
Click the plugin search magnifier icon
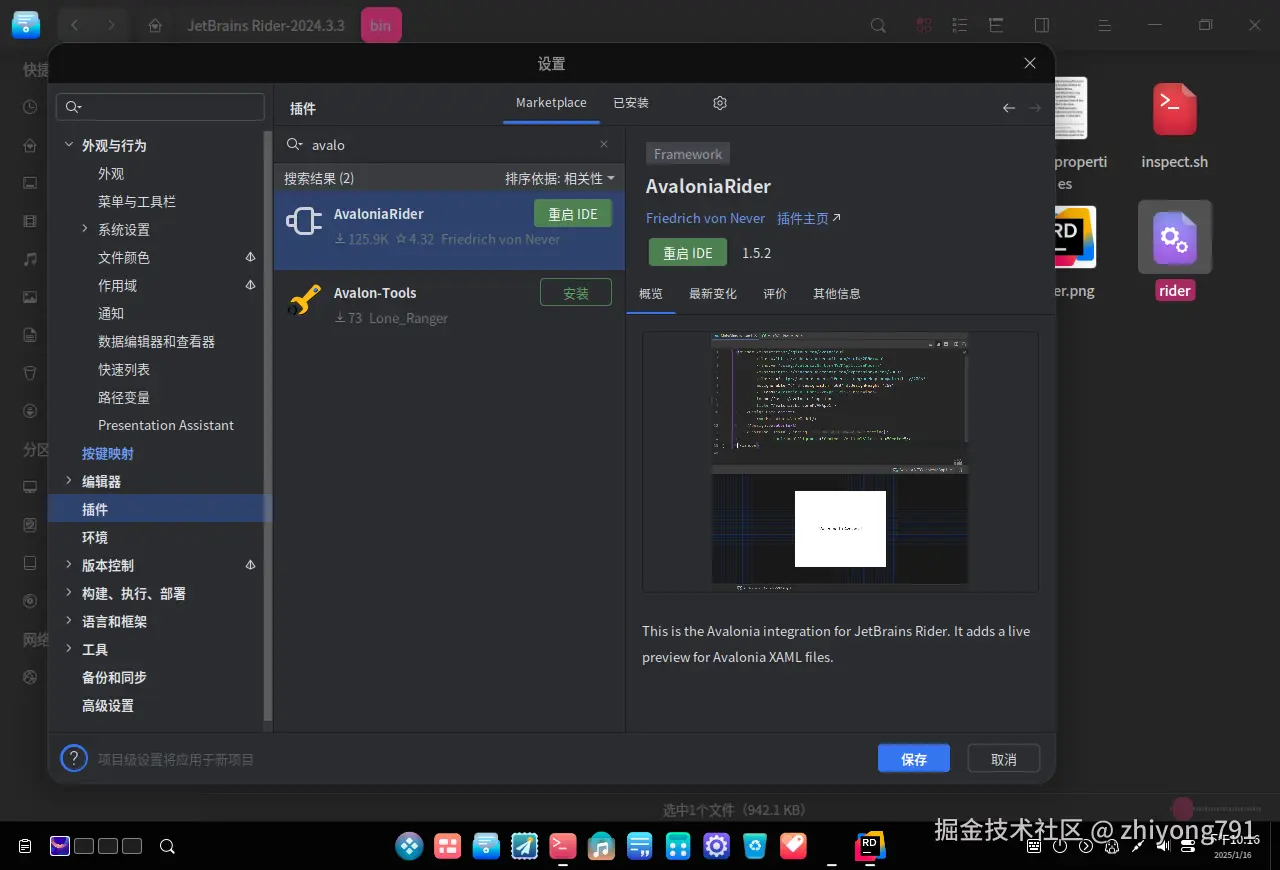coord(294,144)
